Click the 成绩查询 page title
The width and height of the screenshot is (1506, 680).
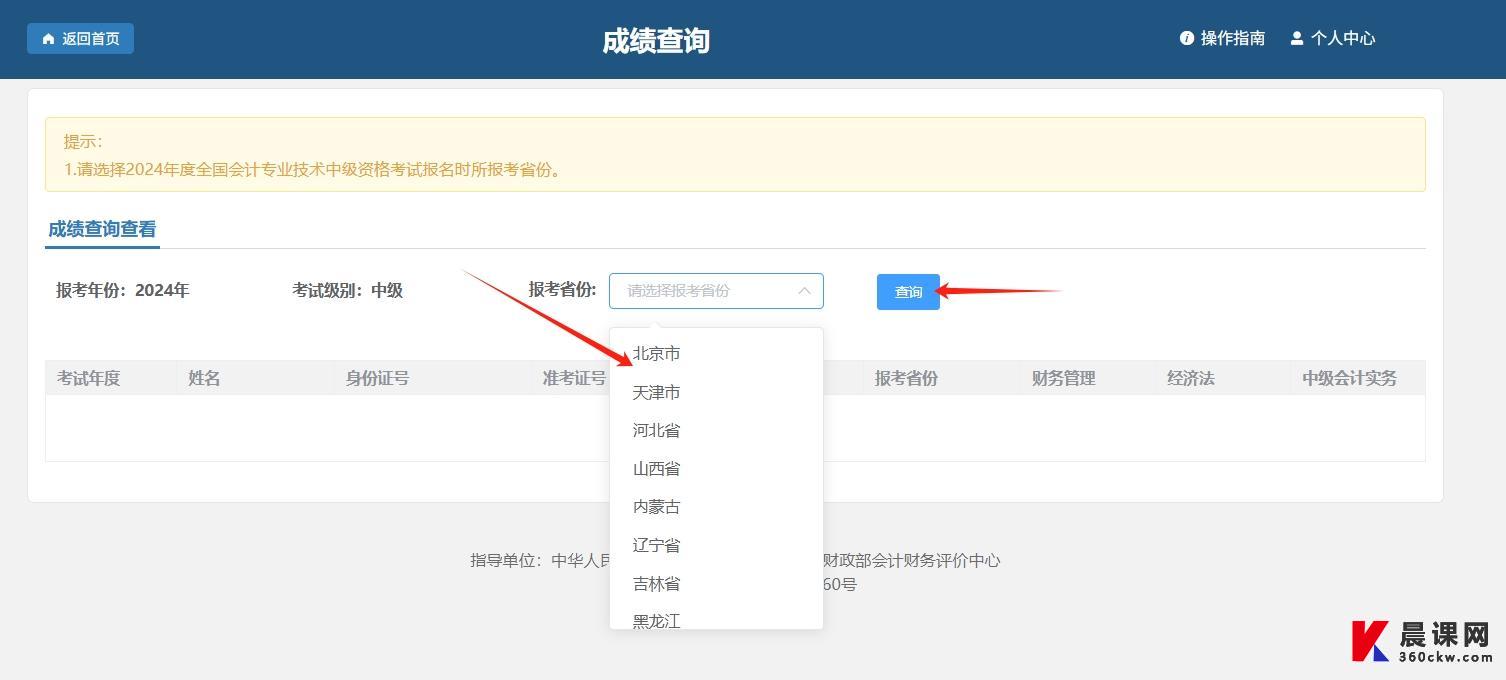click(x=656, y=40)
